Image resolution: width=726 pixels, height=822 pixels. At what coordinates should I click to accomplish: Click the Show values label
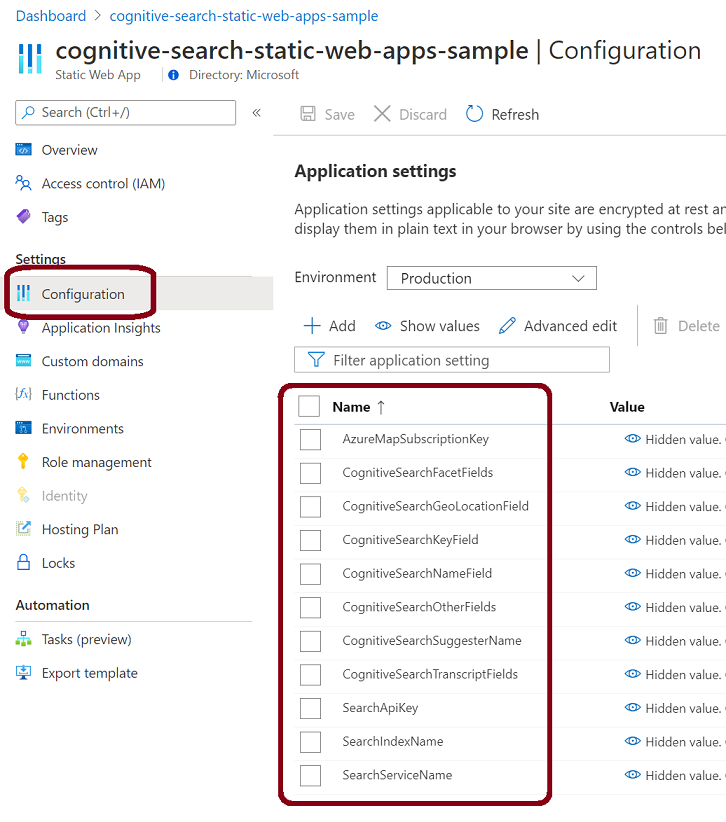coord(439,326)
